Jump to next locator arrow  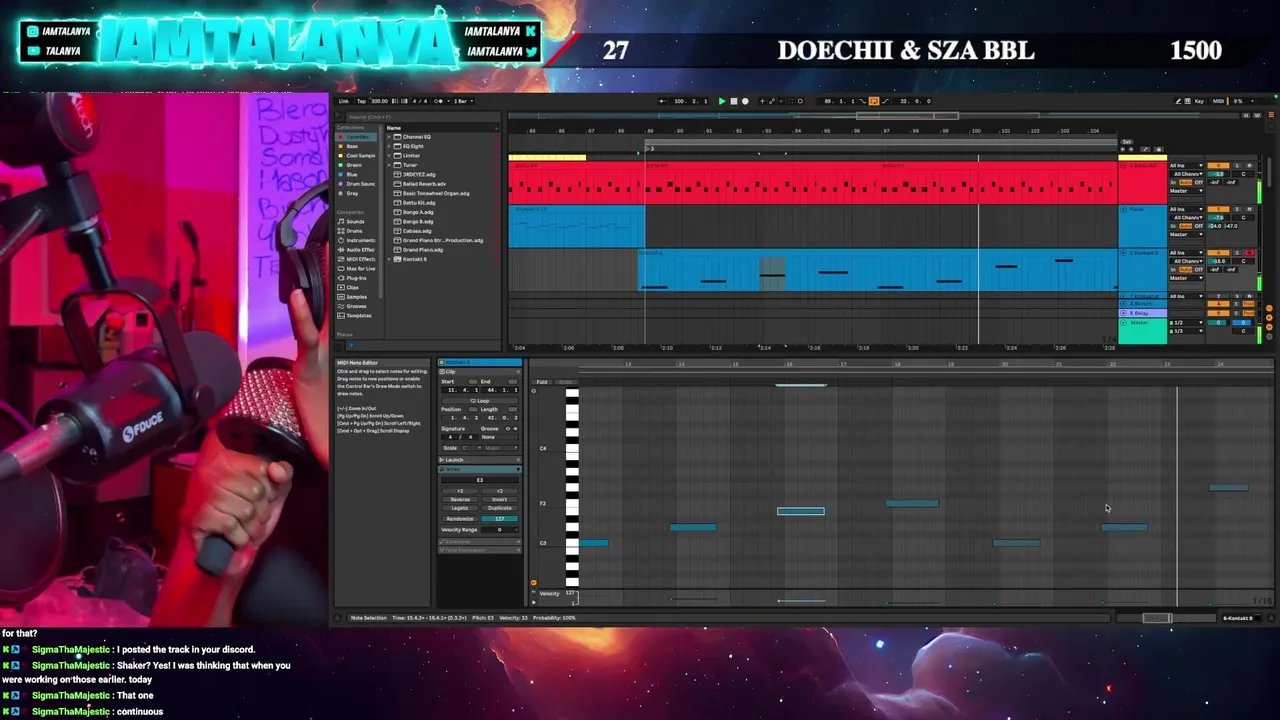pyautogui.click(x=1131, y=149)
